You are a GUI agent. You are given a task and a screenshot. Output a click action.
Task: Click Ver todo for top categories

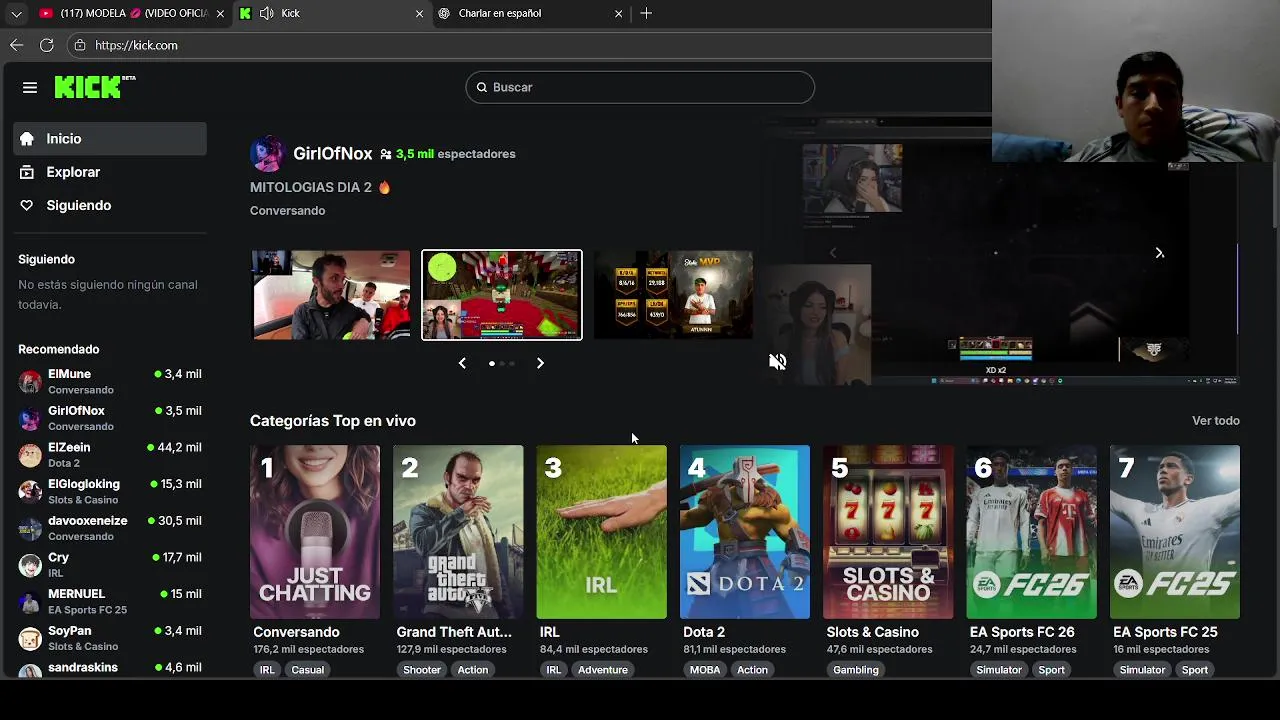click(1216, 421)
